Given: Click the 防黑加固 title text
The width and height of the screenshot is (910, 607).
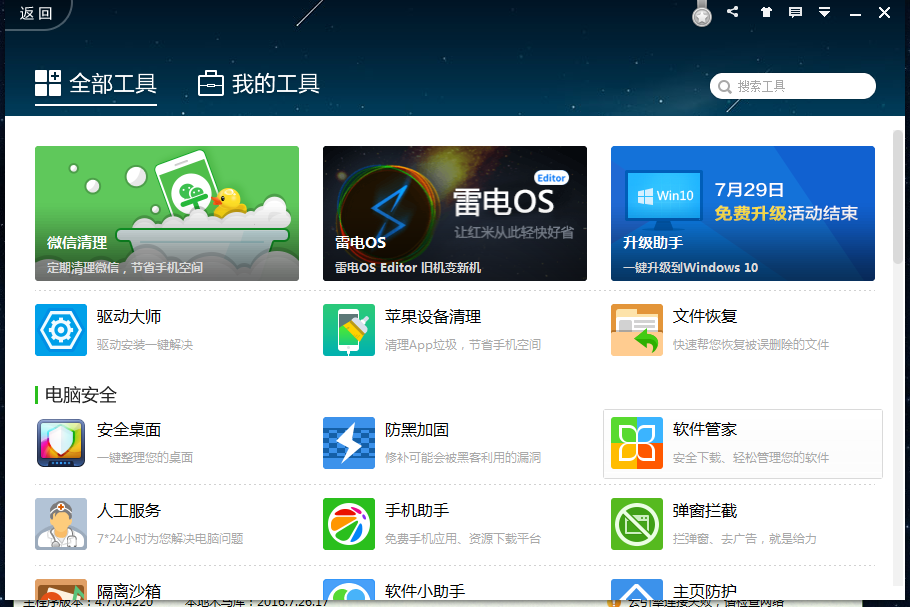Looking at the screenshot, I should (x=417, y=430).
